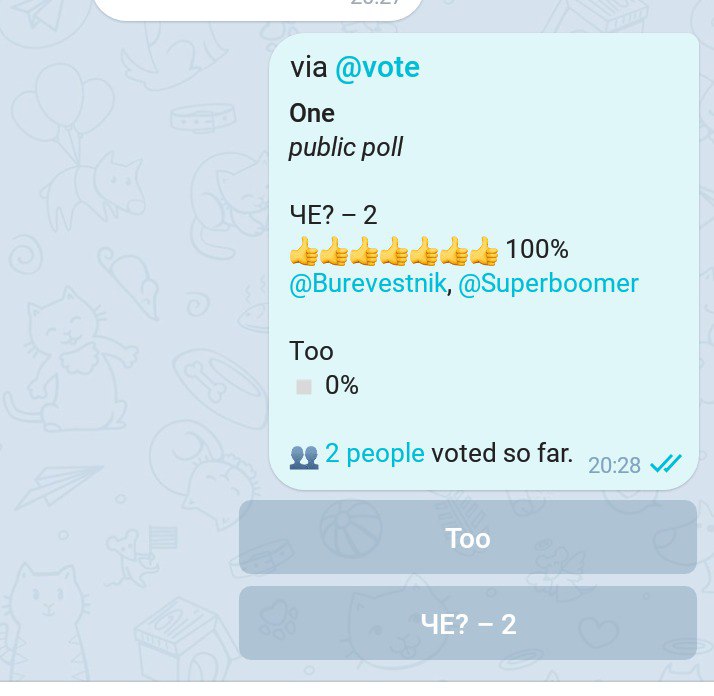Open the @vote bot link

[x=377, y=68]
